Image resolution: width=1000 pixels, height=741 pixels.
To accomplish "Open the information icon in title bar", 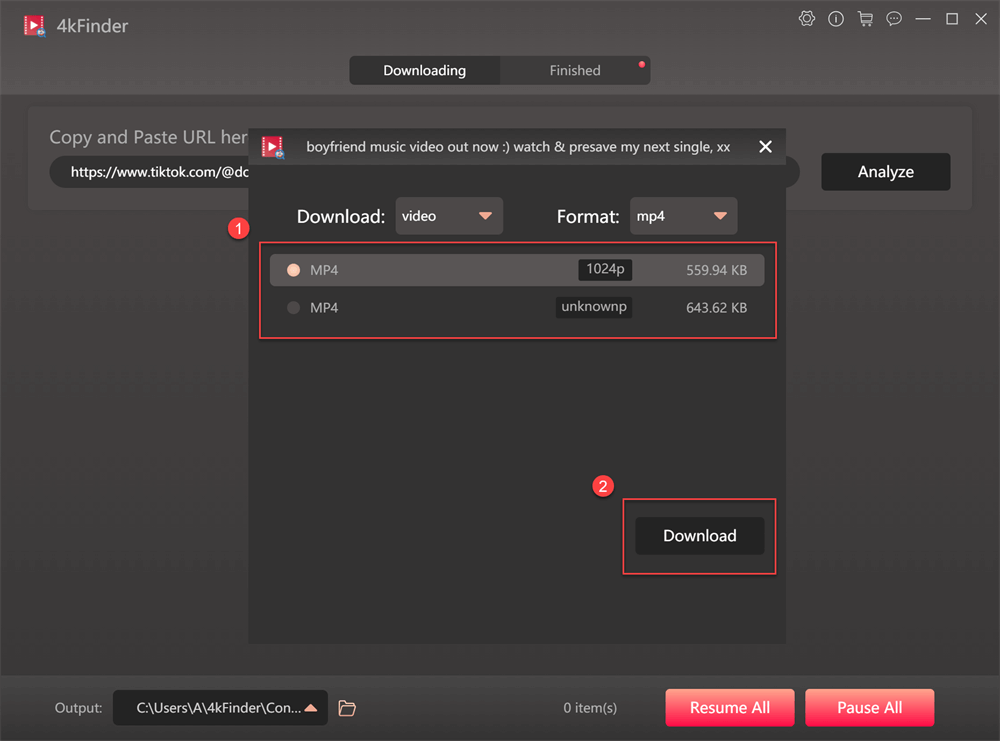I will click(x=836, y=18).
